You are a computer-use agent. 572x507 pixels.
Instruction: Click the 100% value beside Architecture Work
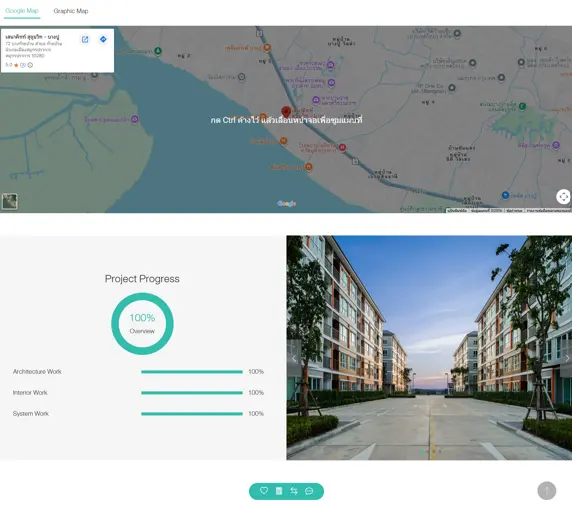256,372
